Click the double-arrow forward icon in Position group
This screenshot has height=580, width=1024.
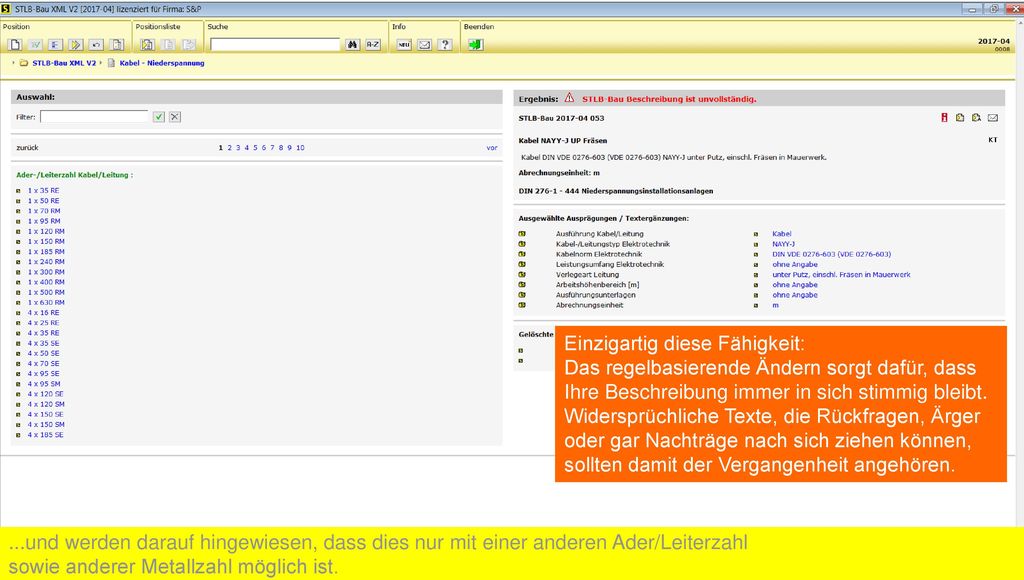pyautogui.click(x=76, y=44)
